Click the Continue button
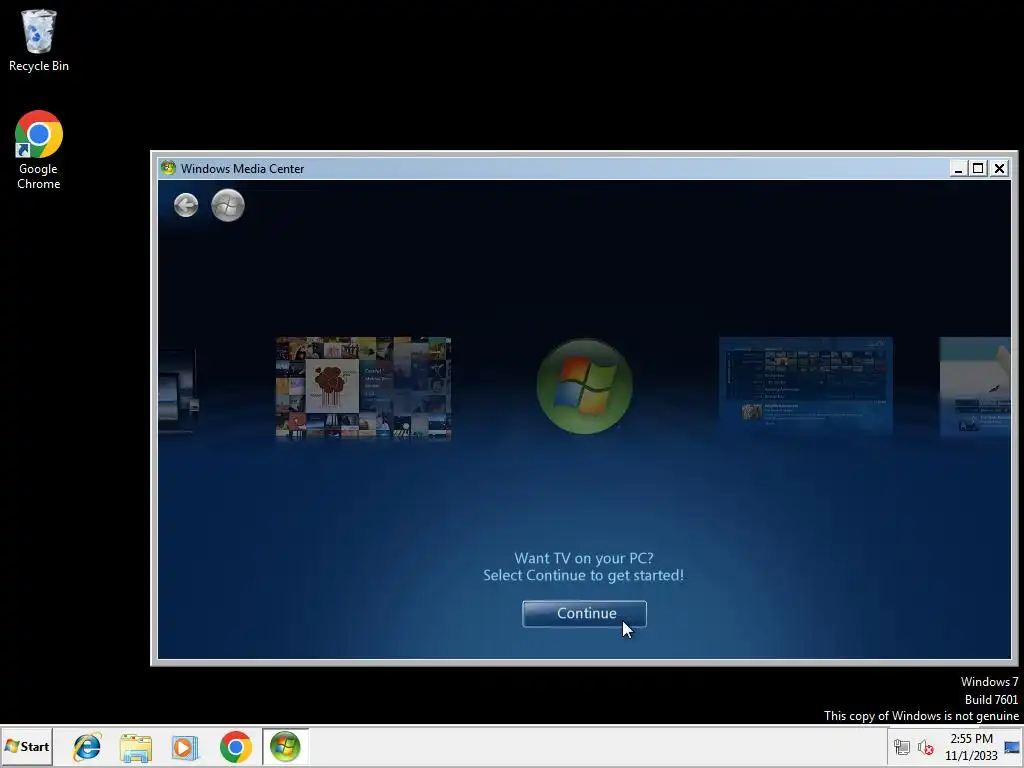Screen dimensions: 1024x768 (x=584, y=614)
